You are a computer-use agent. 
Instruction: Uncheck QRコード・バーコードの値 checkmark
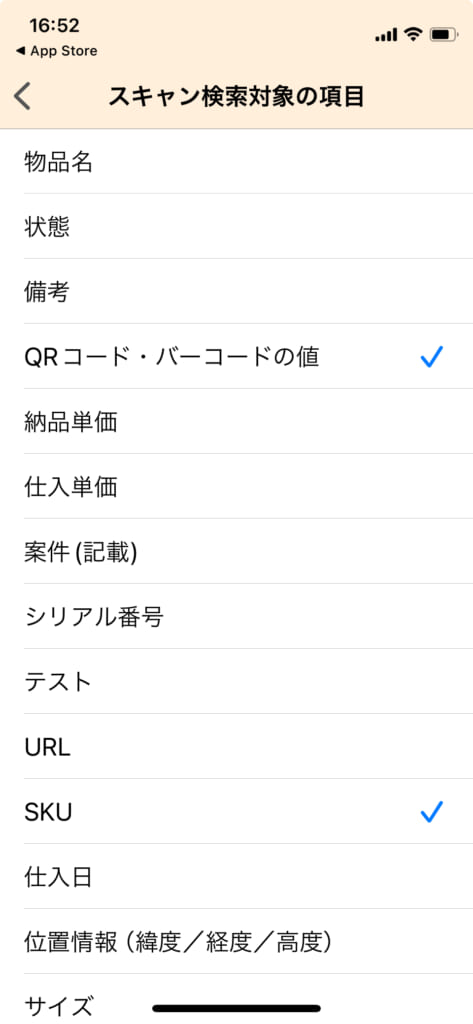tap(432, 357)
